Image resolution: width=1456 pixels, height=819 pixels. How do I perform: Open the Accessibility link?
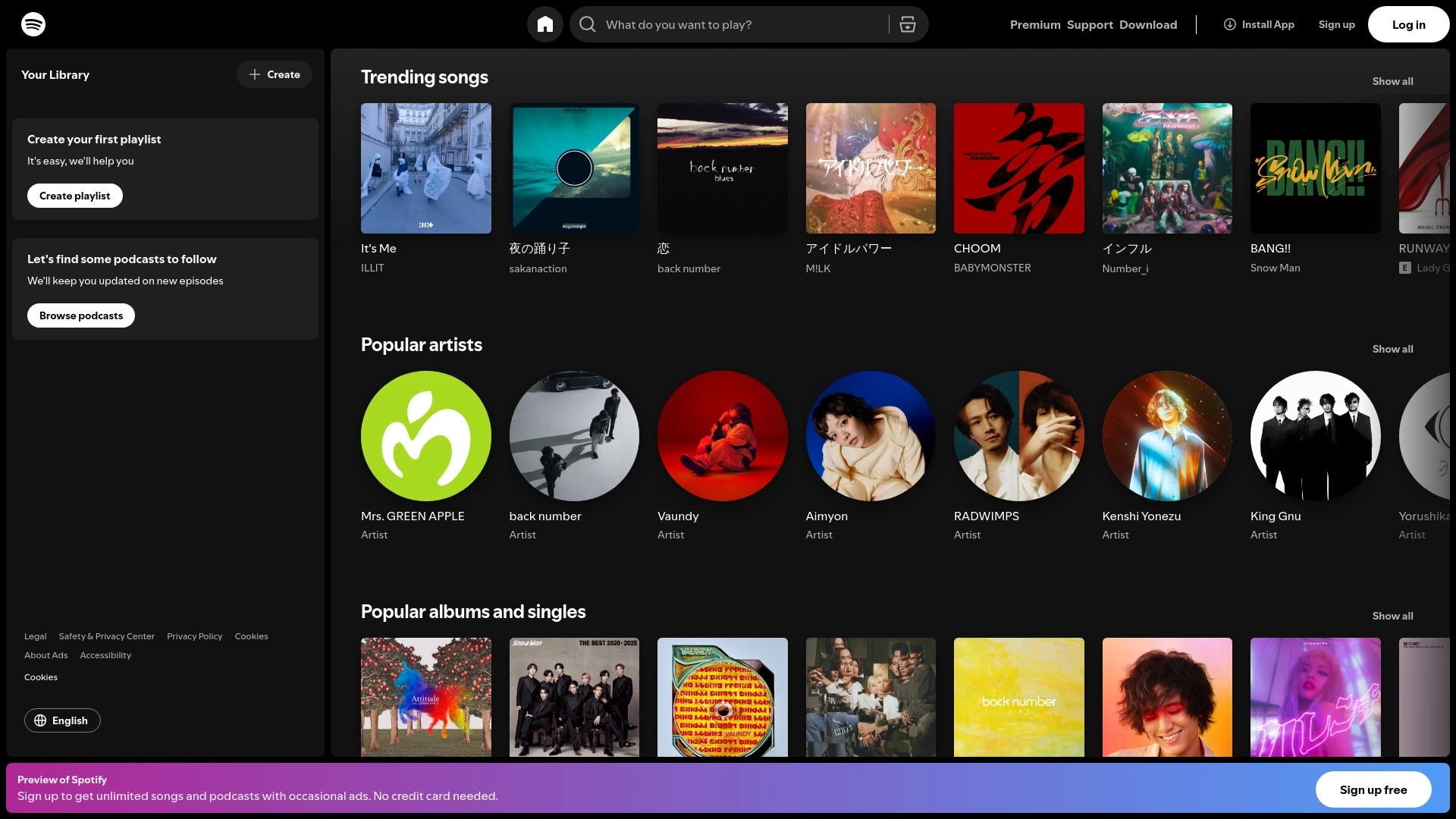pos(105,655)
